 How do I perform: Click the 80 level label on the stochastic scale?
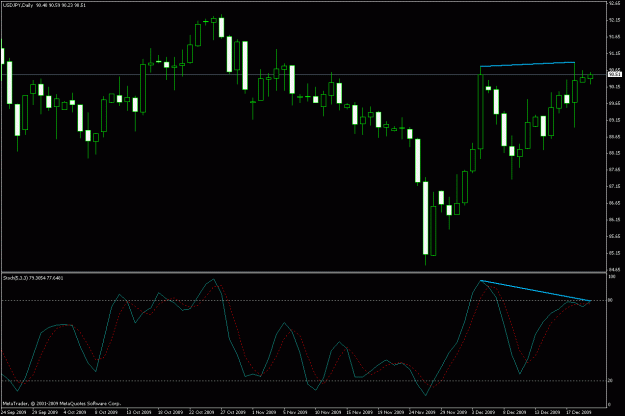tap(610, 300)
